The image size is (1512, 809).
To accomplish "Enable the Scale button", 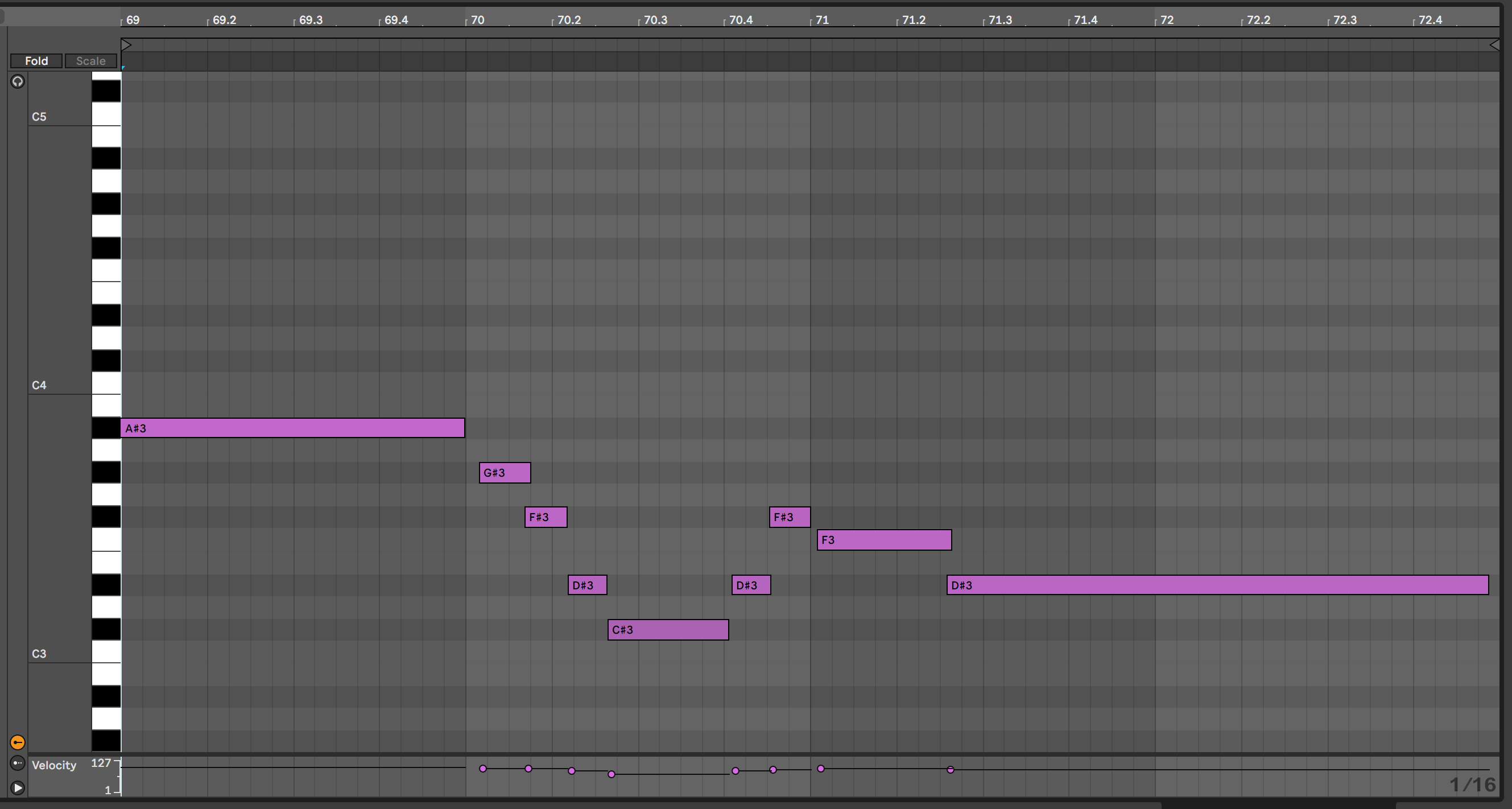I will (x=91, y=61).
